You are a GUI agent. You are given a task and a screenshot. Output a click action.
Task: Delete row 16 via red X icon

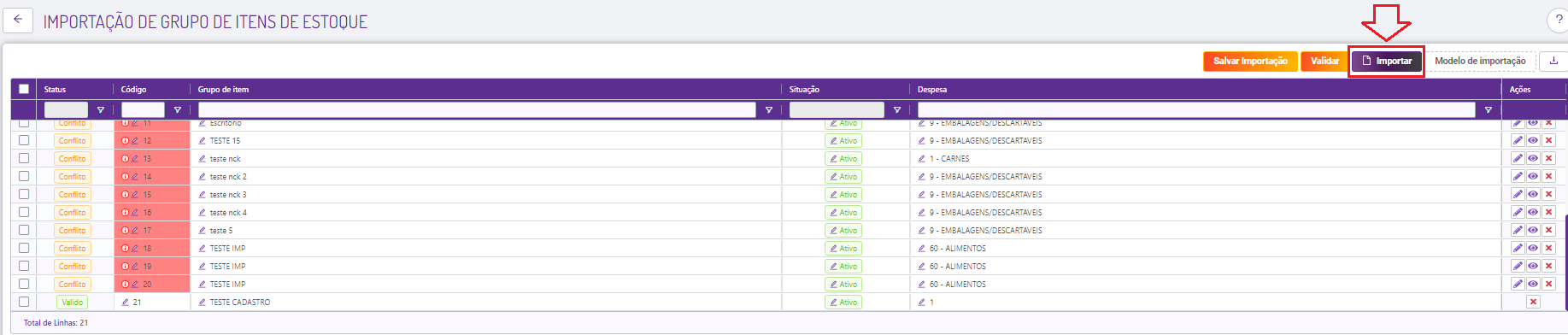(1548, 213)
